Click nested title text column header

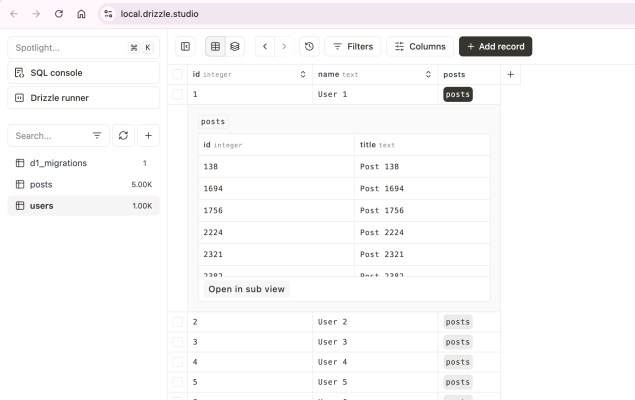[x=422, y=145]
